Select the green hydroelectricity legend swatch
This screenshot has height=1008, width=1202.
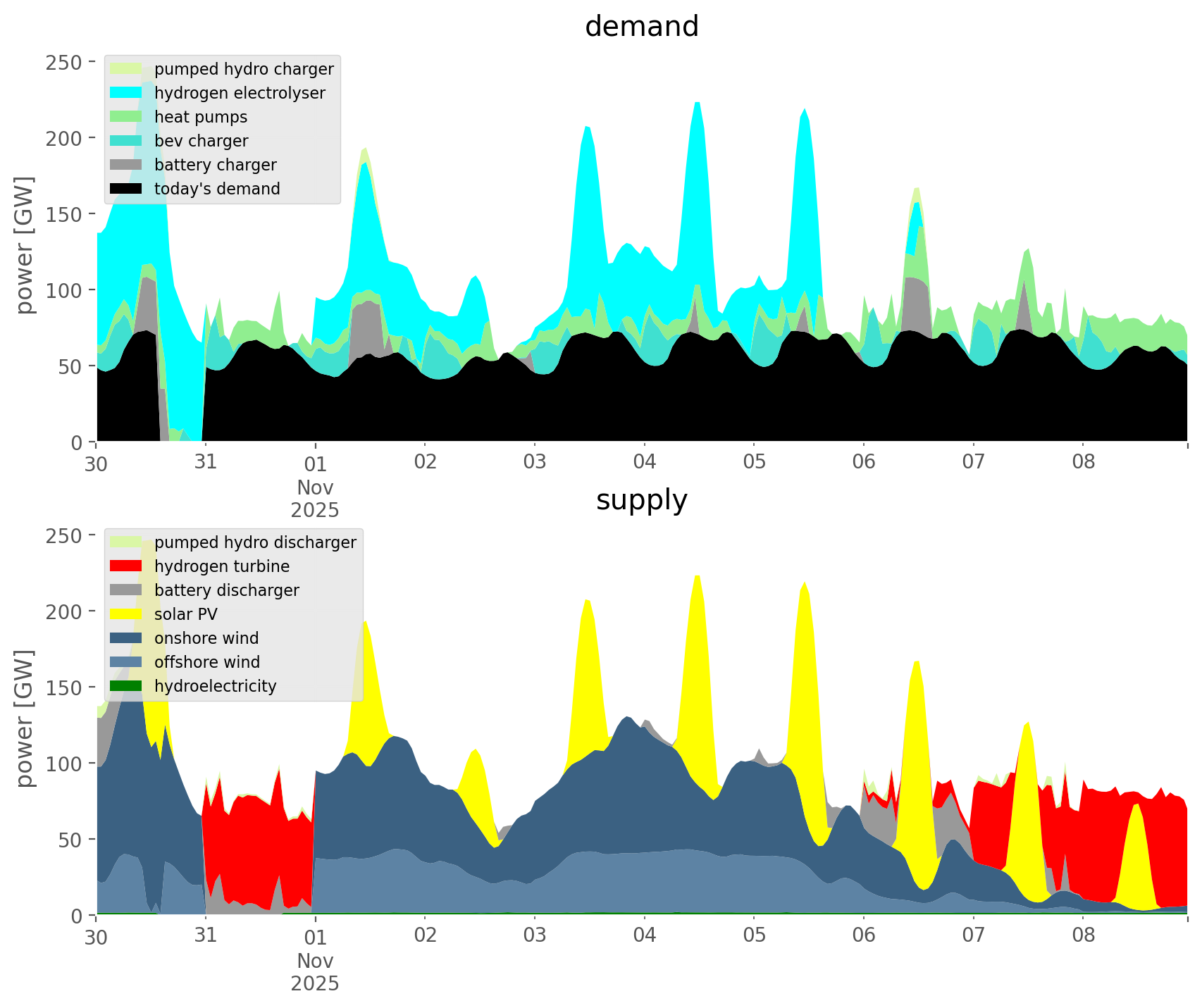(x=126, y=686)
